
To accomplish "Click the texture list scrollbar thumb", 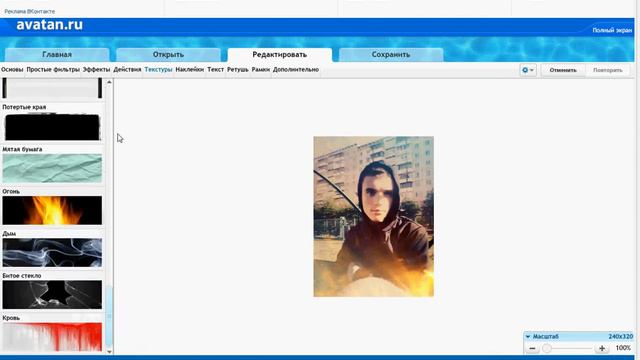I will [x=109, y=316].
